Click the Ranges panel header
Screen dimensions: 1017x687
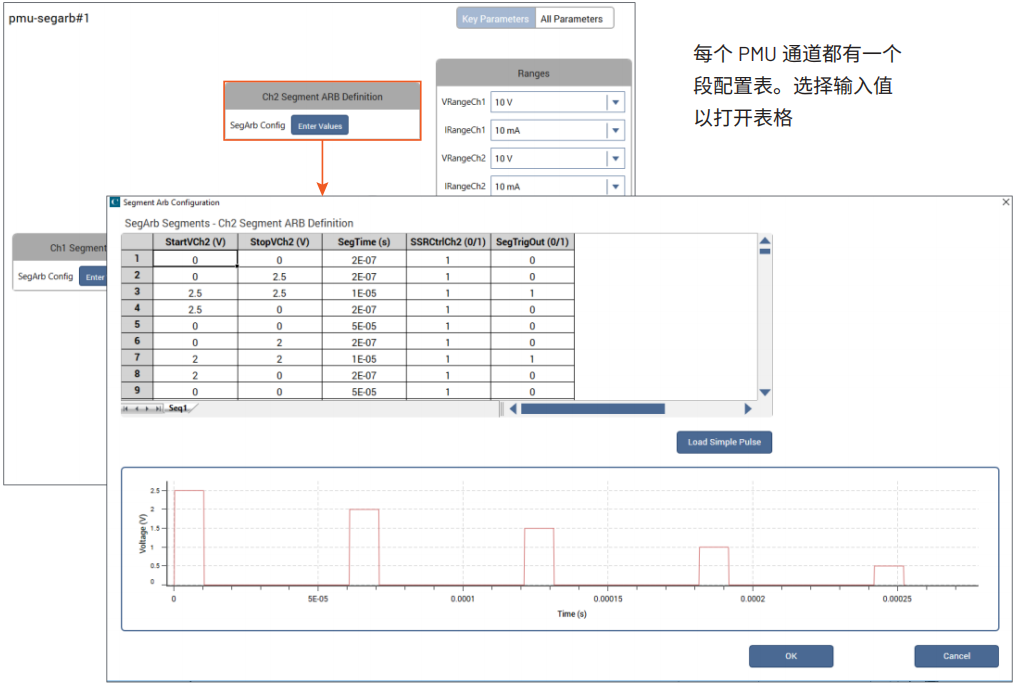534,73
